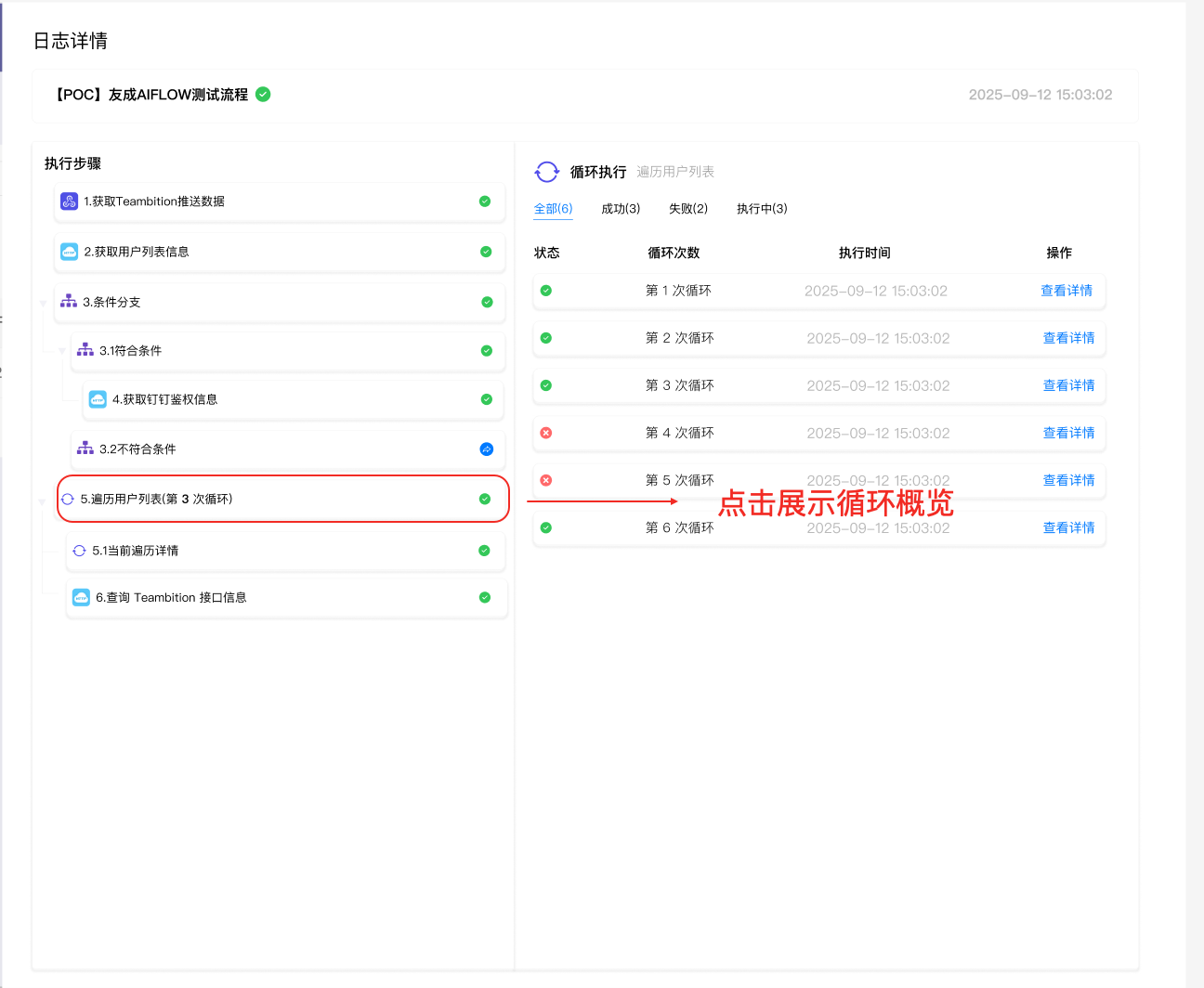
Task: Open 查看详情 for 第 4 次循环
Action: tap(1069, 433)
